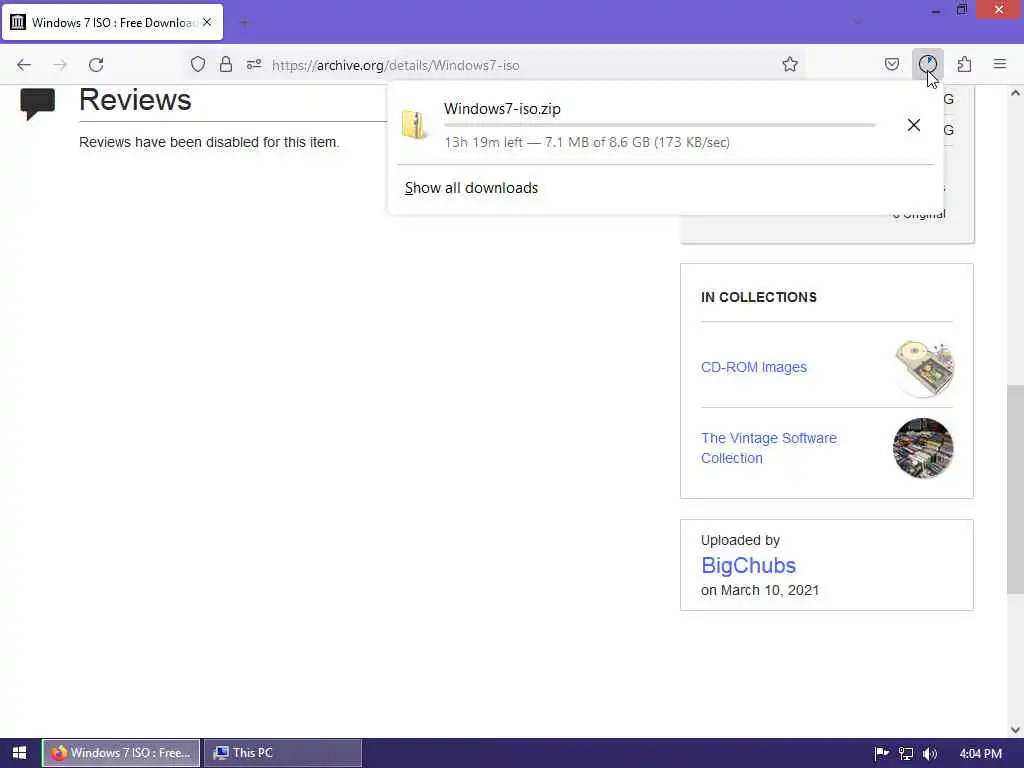This screenshot has width=1024, height=768.
Task: Click 'on March 10, 2021' upload date
Action: click(760, 590)
